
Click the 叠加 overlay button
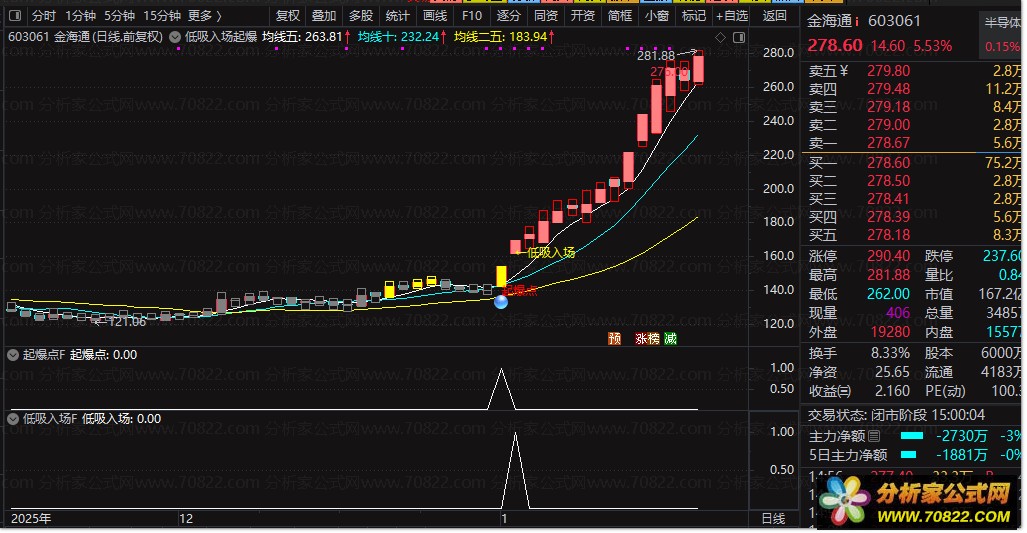pos(324,15)
